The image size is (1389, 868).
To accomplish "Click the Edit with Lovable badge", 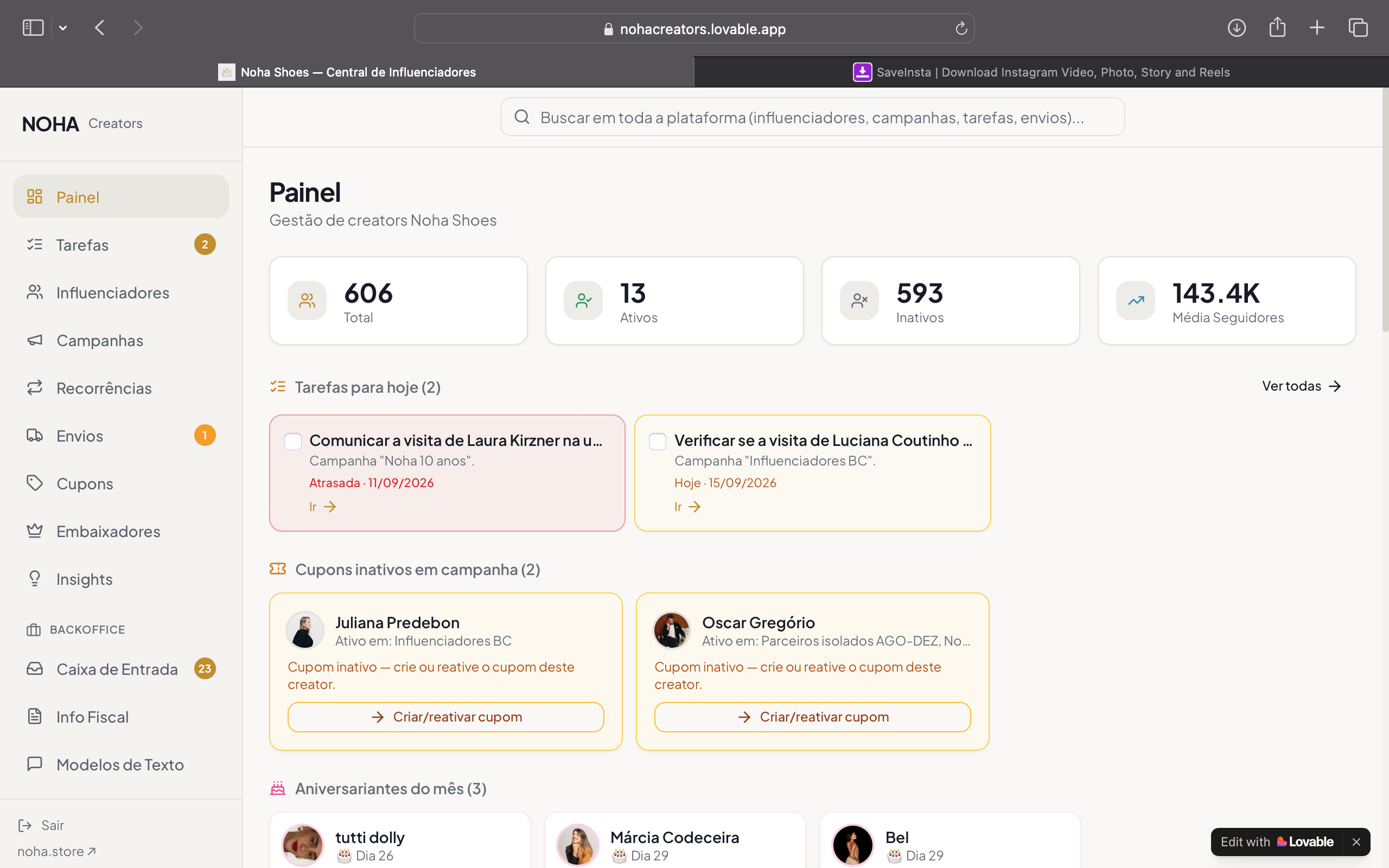I will (x=1277, y=841).
